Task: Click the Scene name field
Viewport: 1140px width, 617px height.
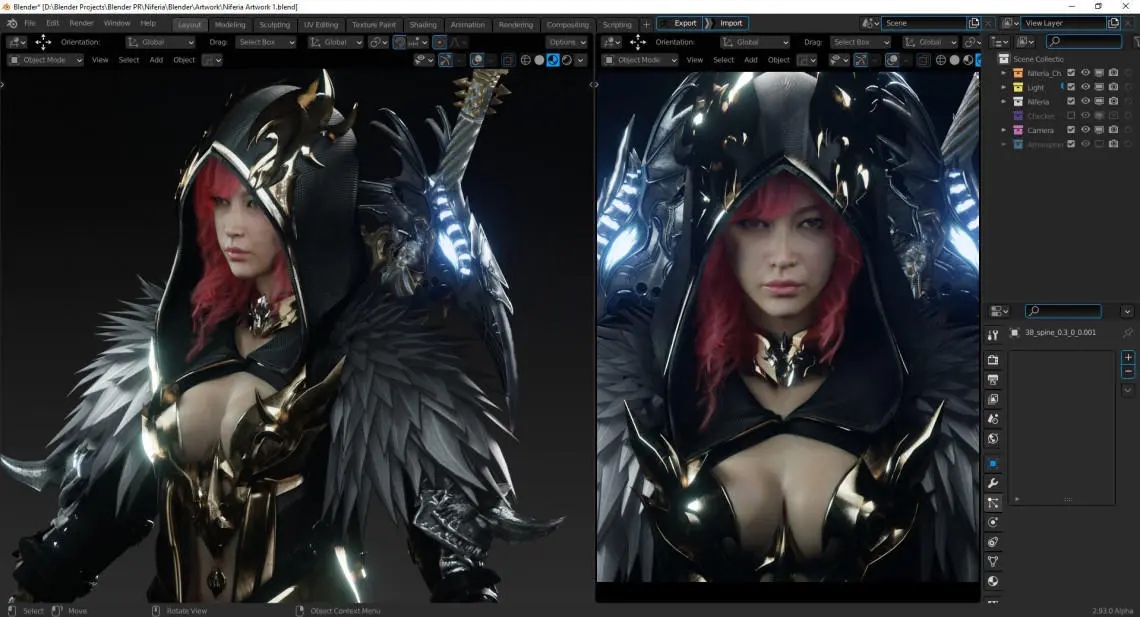Action: click(x=923, y=23)
